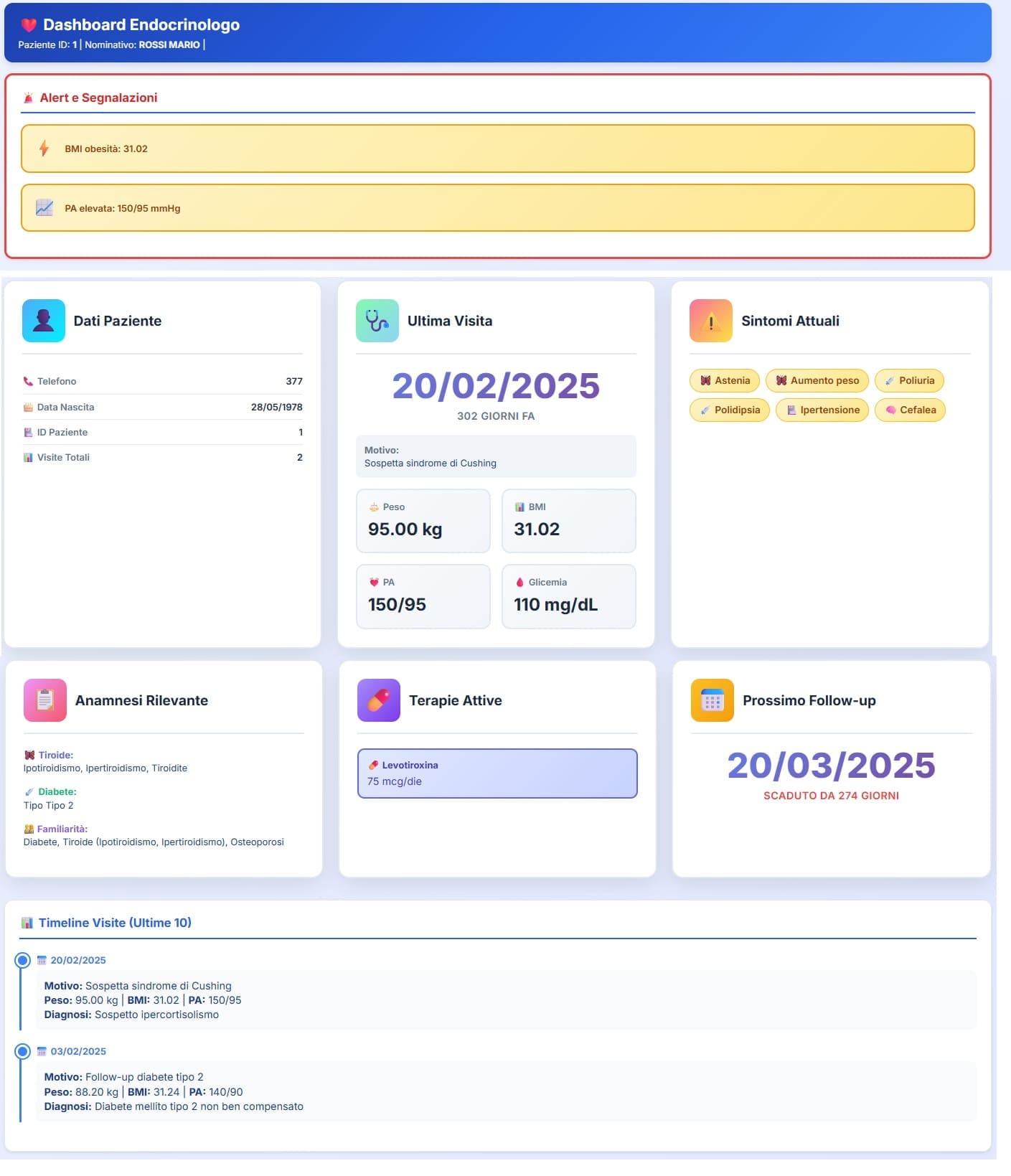
Task: Click the family icon next to Familiarità
Action: pos(29,829)
